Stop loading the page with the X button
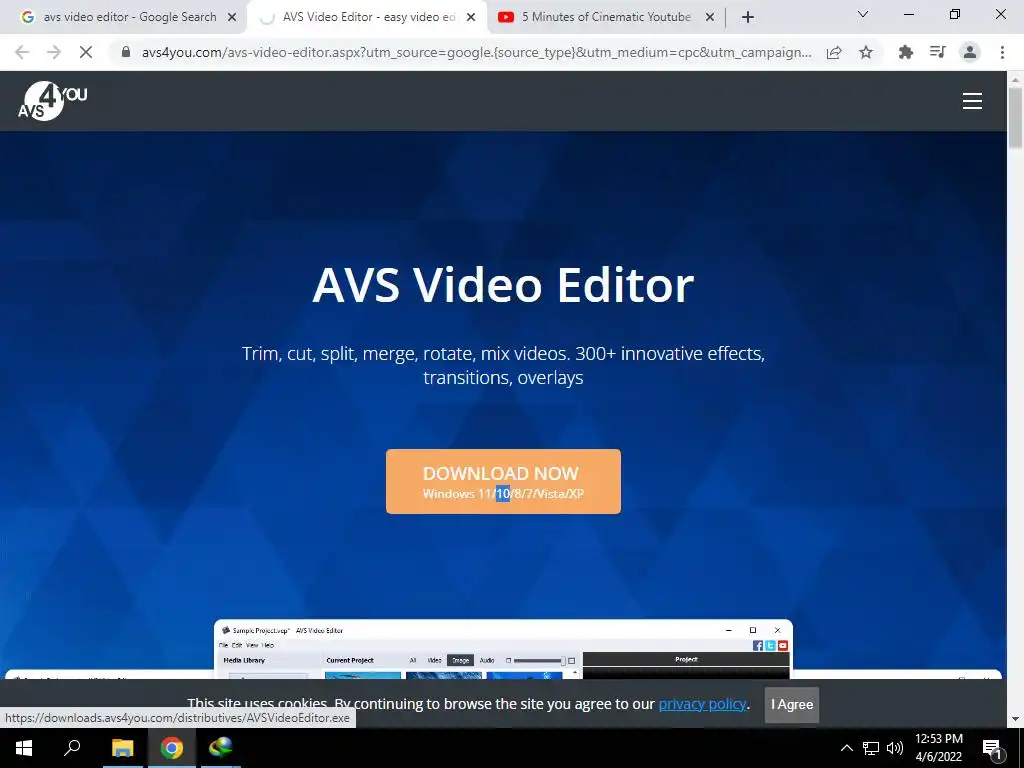The image size is (1024, 768). click(86, 52)
